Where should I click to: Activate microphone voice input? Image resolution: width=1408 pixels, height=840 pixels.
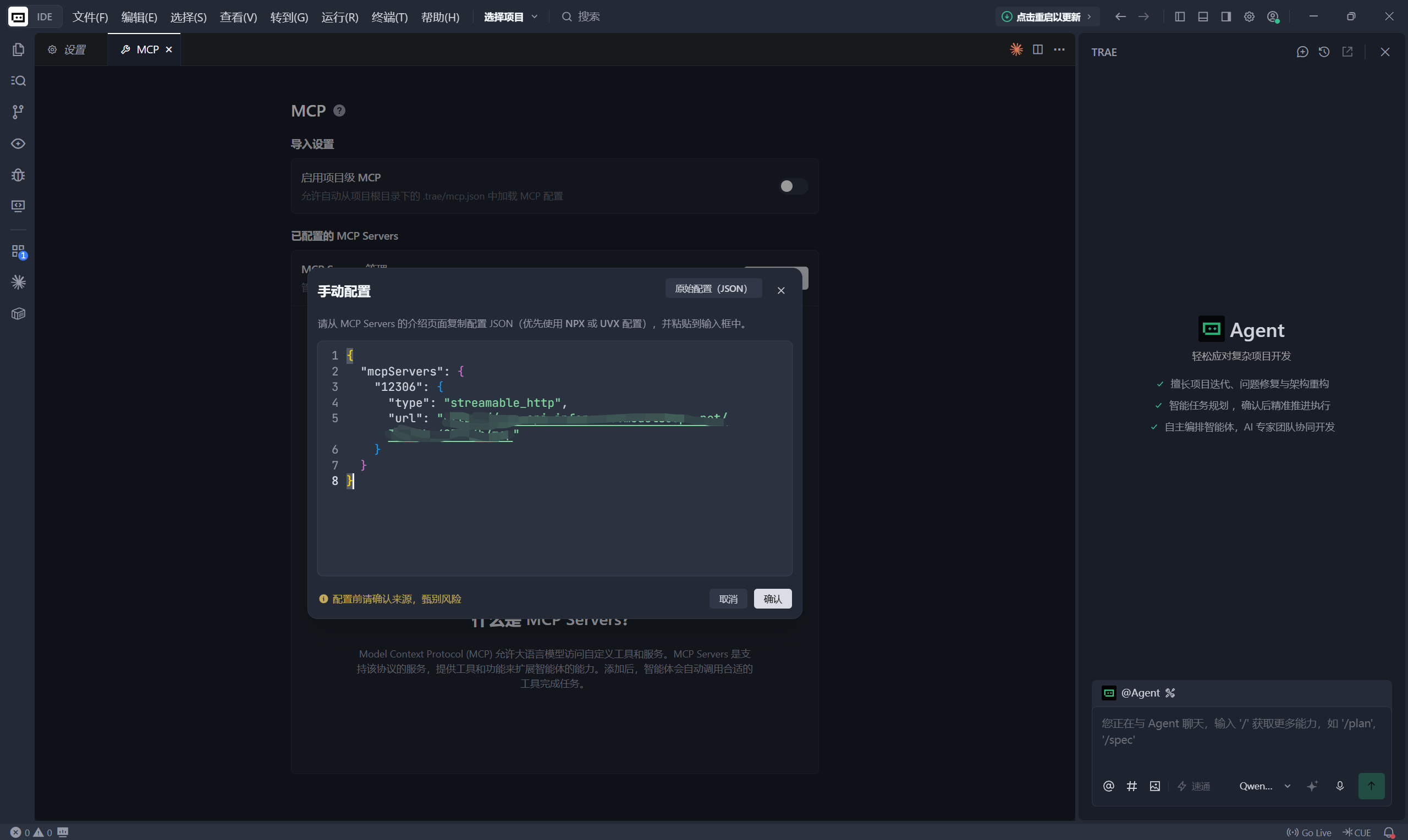tap(1339, 786)
